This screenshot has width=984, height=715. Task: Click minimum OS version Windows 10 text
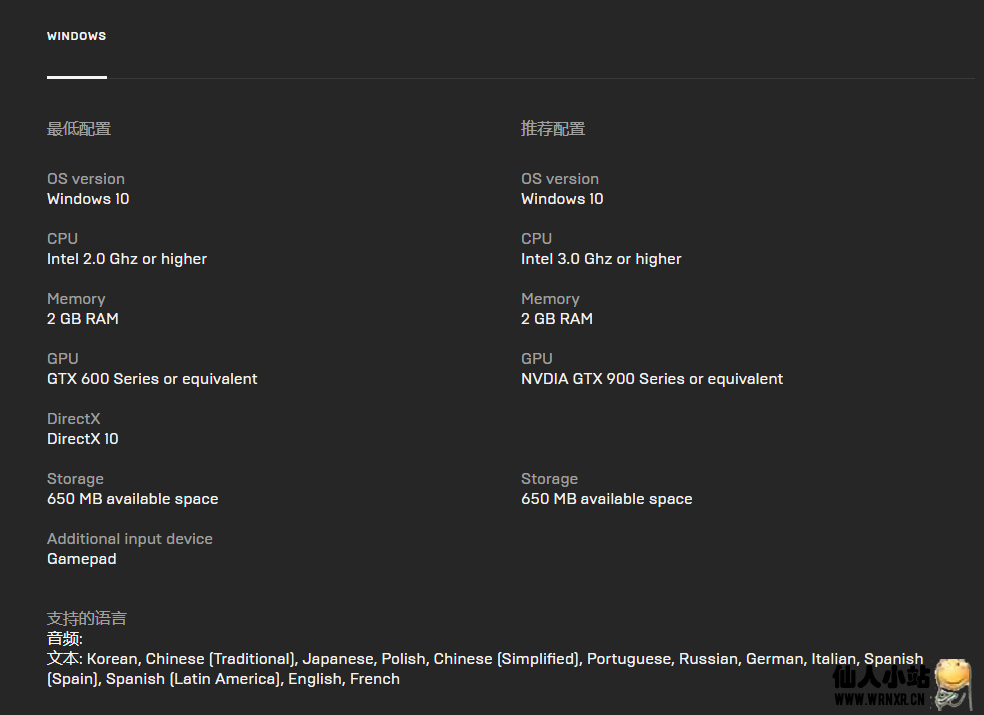tap(88, 199)
